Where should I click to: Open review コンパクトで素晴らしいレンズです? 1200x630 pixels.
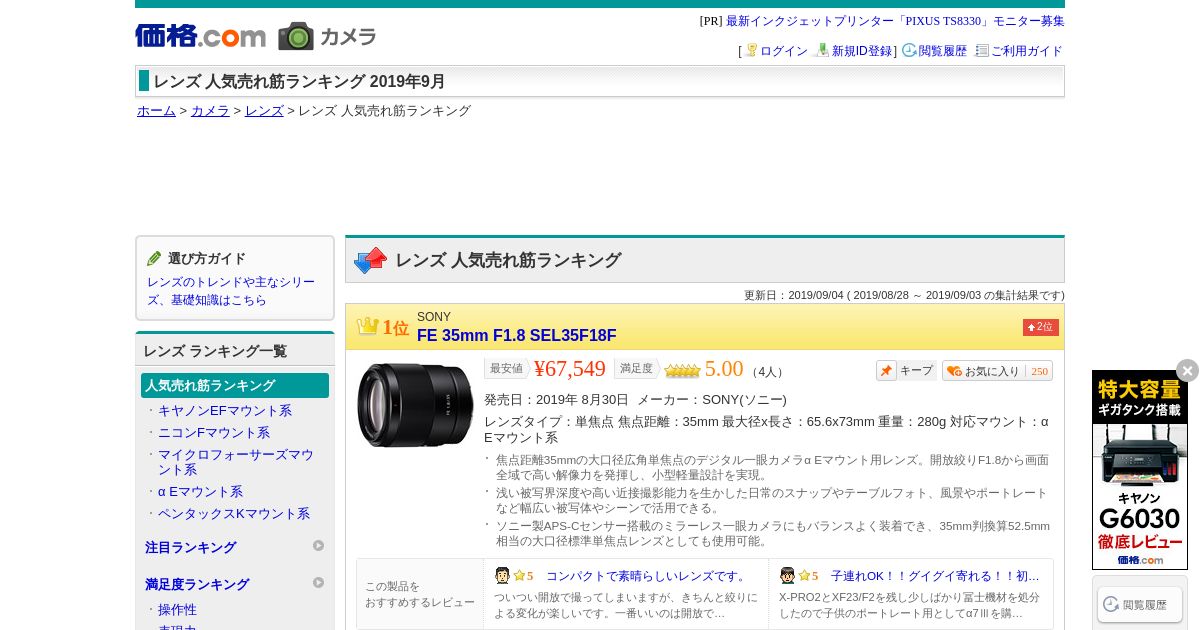pos(648,577)
